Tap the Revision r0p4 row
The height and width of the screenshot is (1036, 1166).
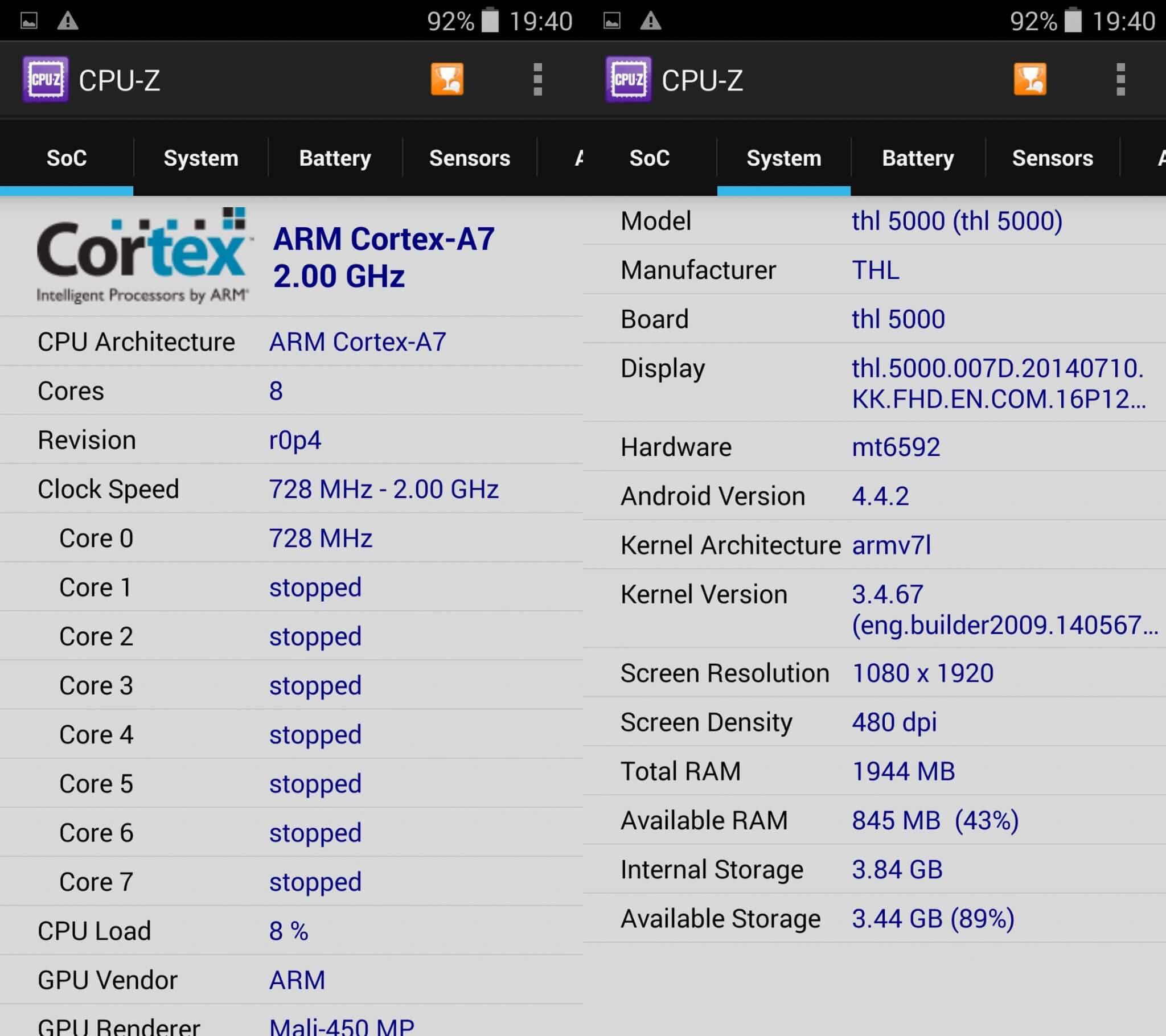291,440
